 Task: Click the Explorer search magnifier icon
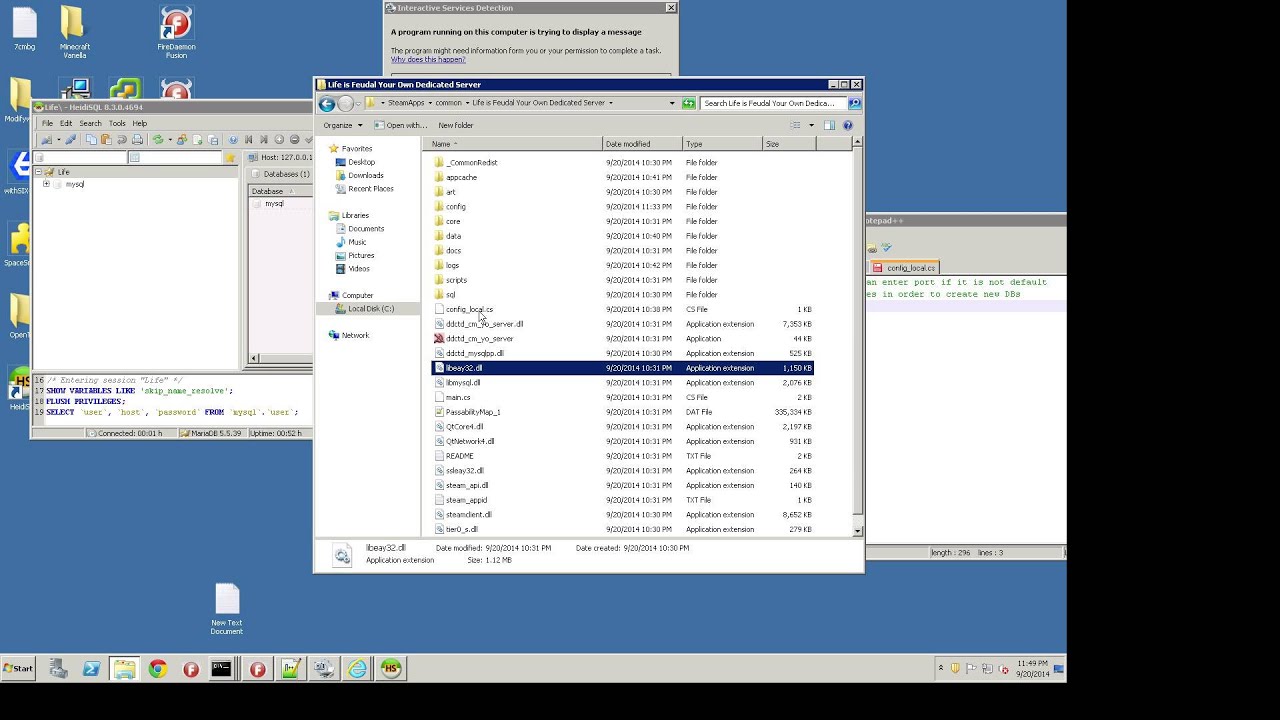854,103
